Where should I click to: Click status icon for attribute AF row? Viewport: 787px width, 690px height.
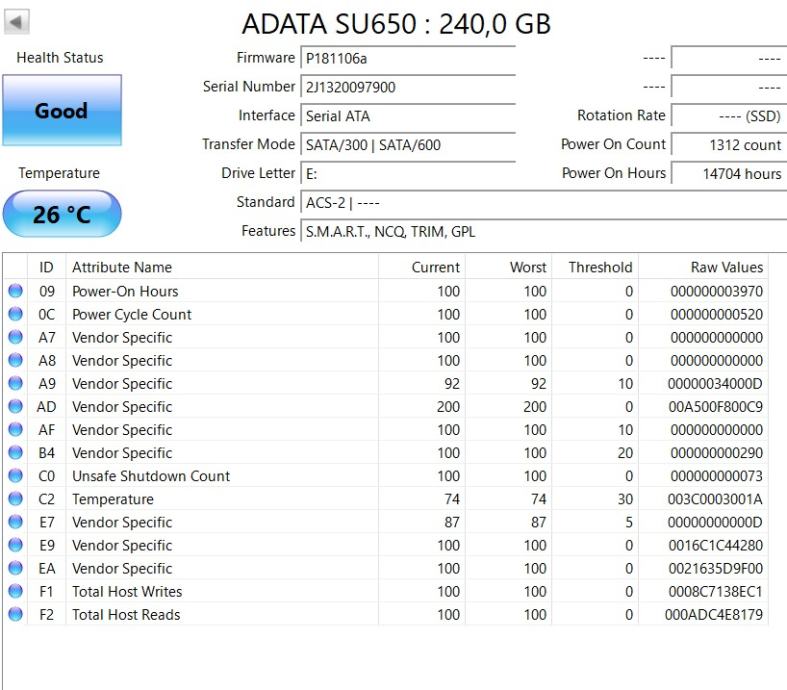(x=16, y=429)
